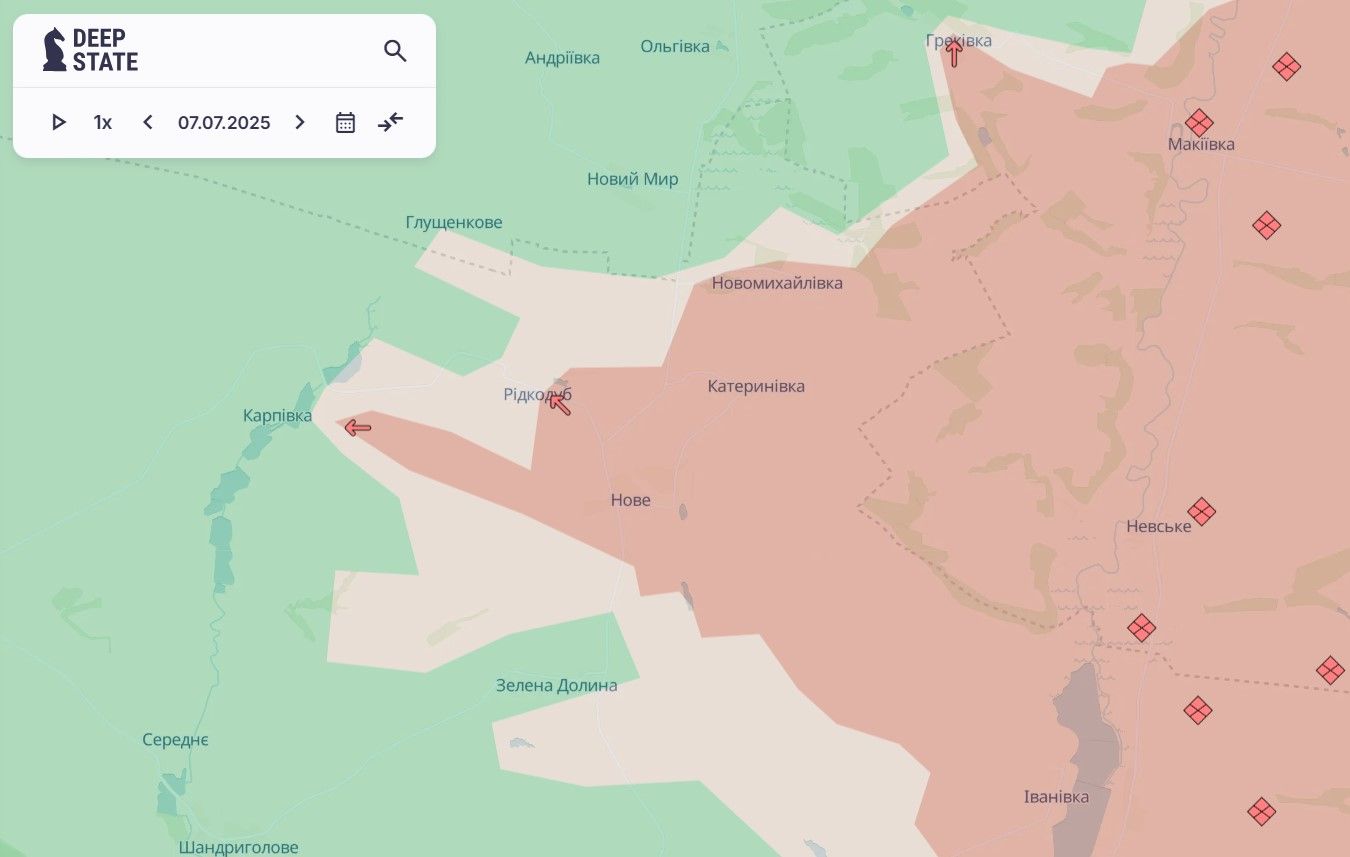1350x857 pixels.
Task: Select the attack arrow at Рідкодуб
Action: [559, 404]
